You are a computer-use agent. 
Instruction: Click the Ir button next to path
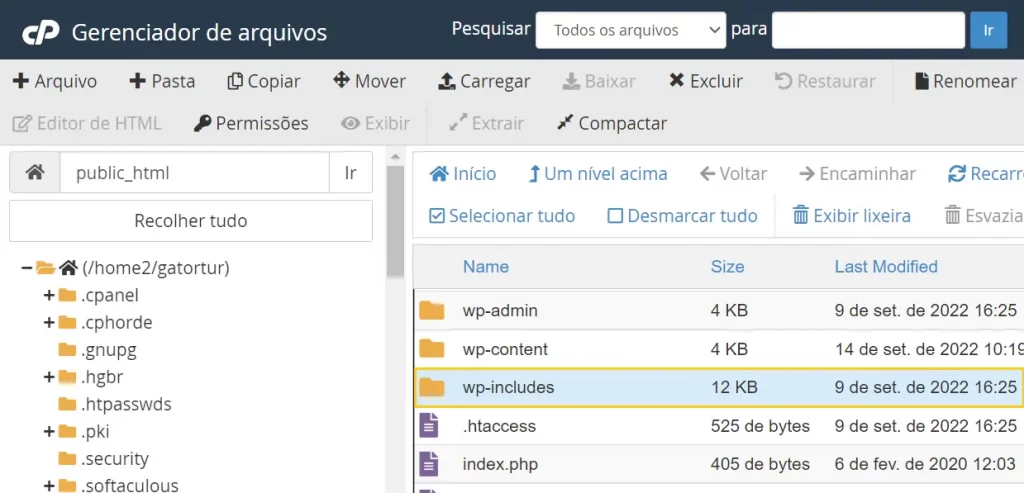click(351, 172)
